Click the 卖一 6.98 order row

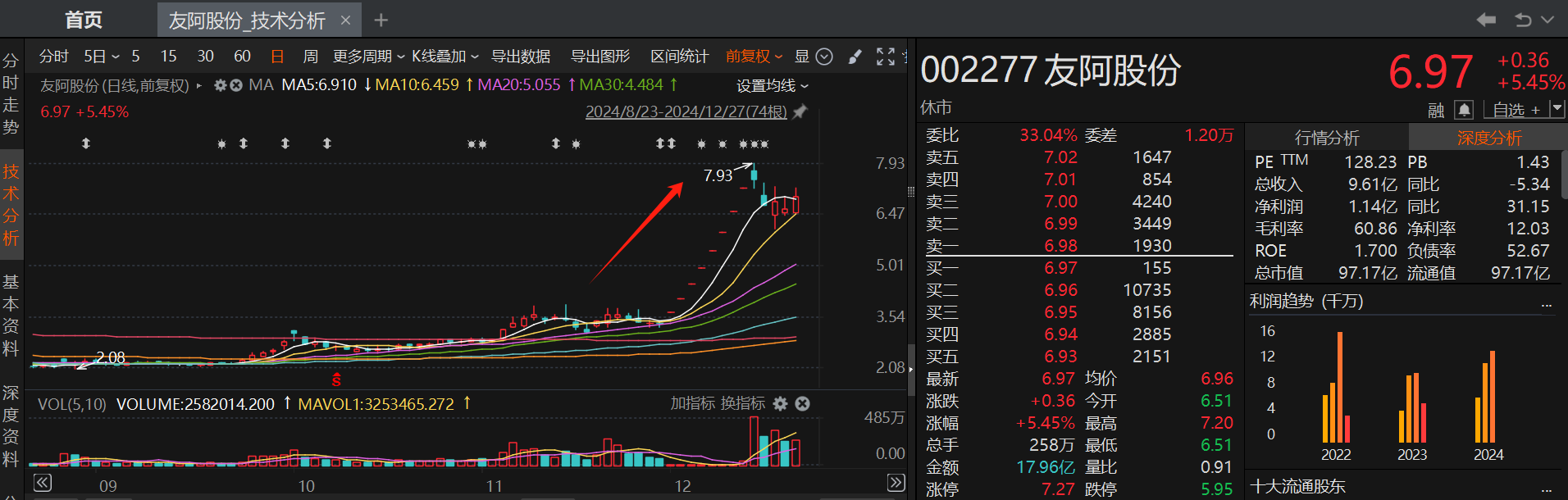pos(1079,245)
